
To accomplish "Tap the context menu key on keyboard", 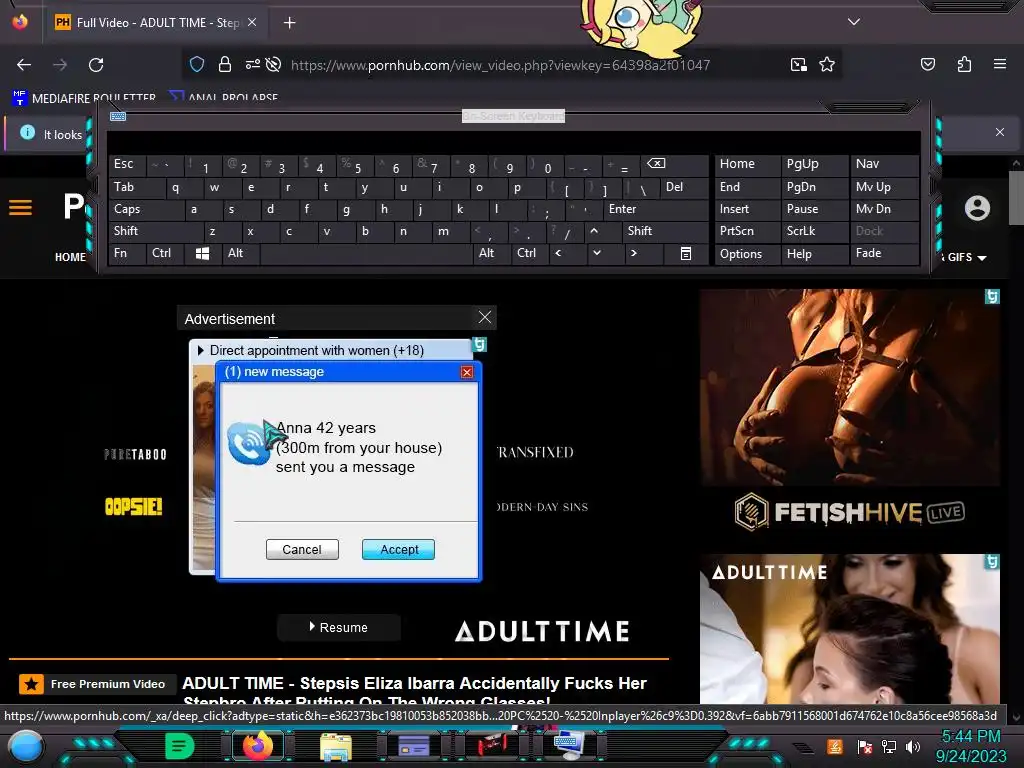I will 686,253.
